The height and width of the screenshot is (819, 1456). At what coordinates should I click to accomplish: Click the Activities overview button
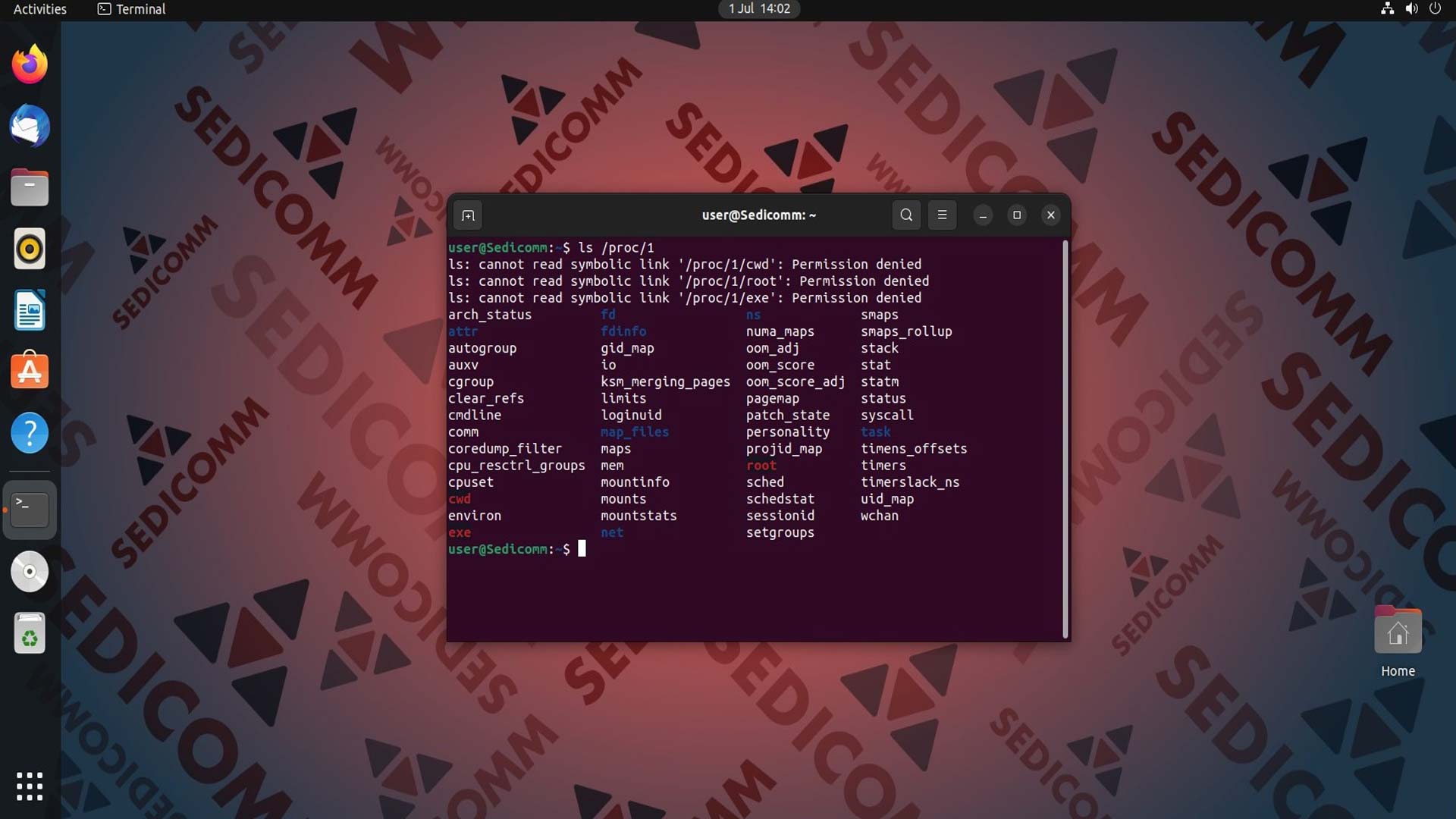tap(40, 9)
